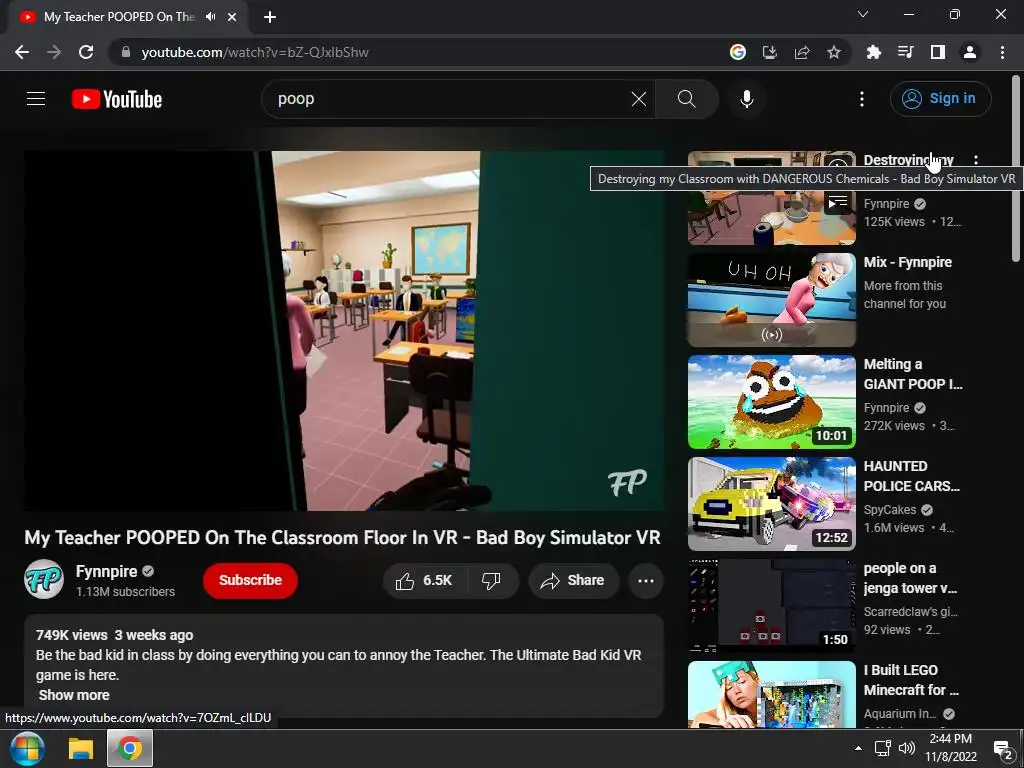This screenshot has width=1024, height=768.
Task: Open File Explorer from the taskbar
Action: point(82,748)
